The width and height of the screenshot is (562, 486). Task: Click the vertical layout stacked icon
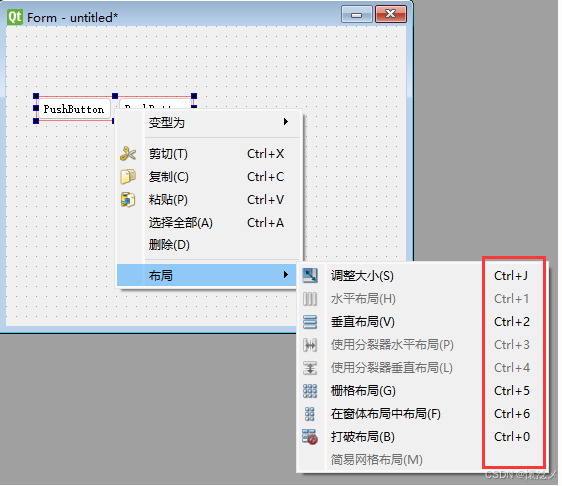point(310,321)
